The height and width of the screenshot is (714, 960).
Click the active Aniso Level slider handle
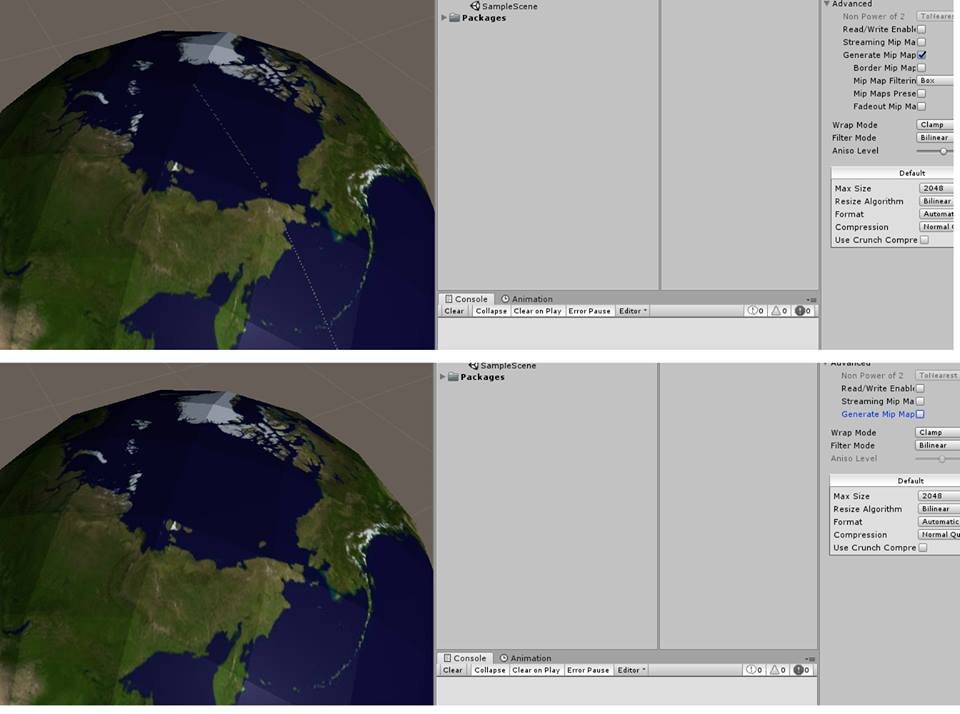click(943, 151)
